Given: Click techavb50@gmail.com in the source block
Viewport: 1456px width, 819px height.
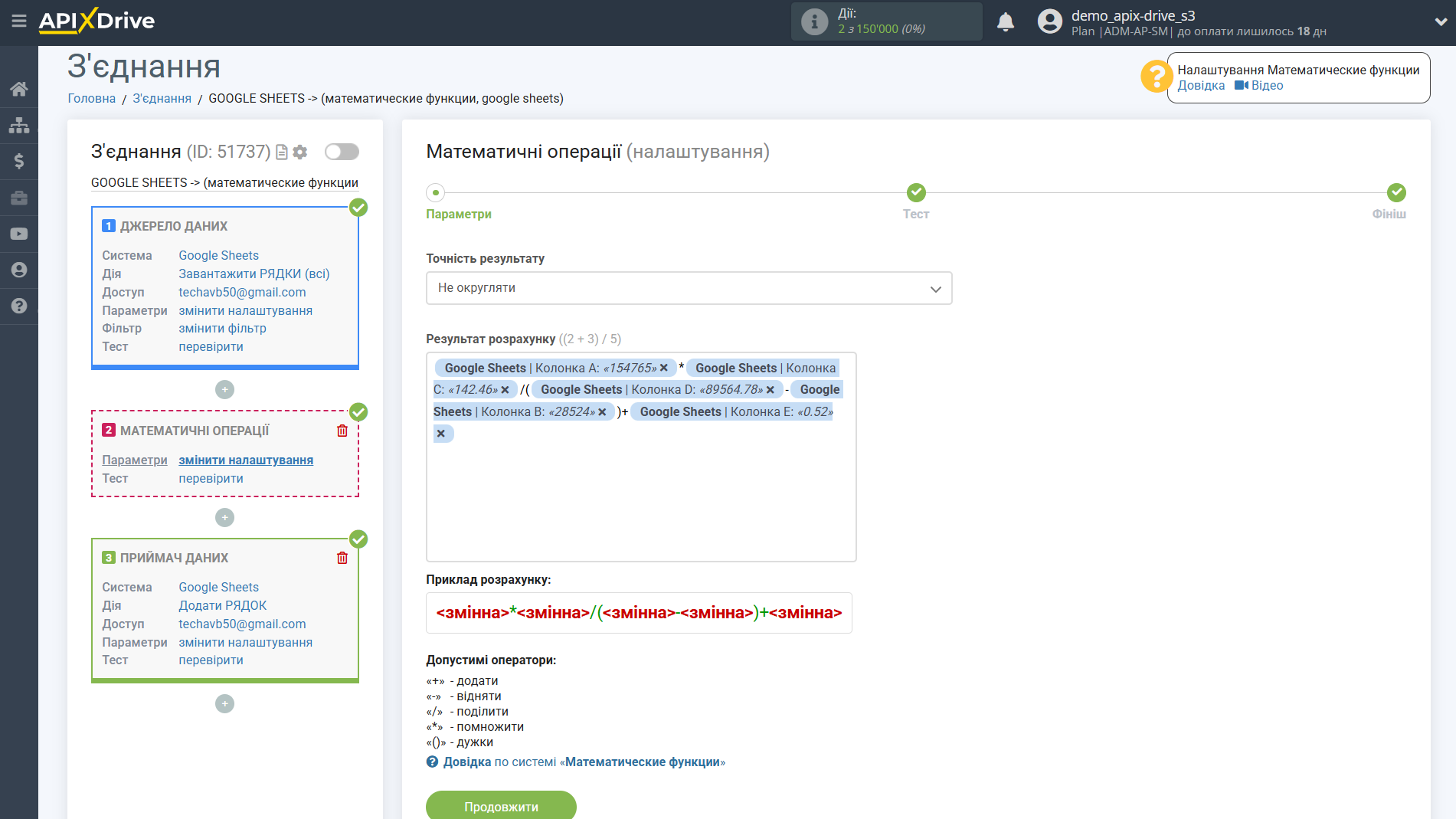Looking at the screenshot, I should click(x=242, y=292).
